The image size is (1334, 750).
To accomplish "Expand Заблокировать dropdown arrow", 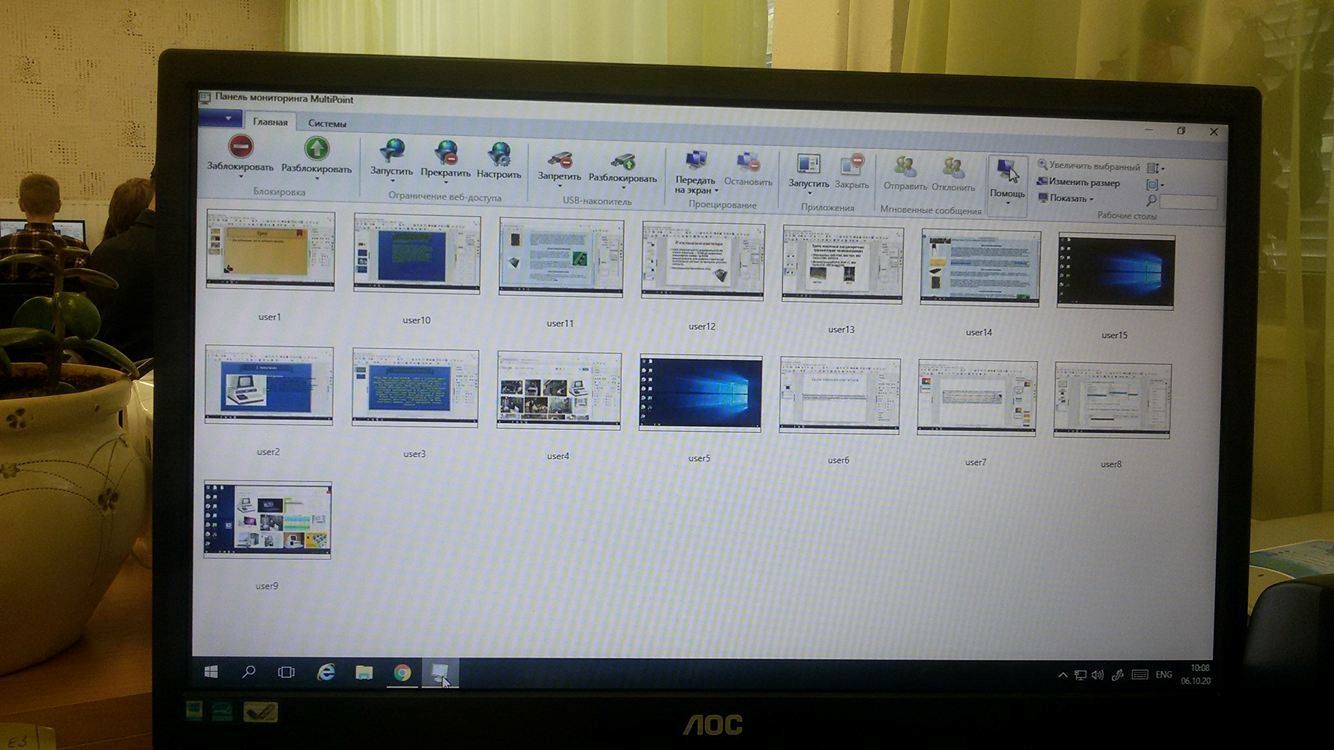I will pyautogui.click(x=240, y=177).
